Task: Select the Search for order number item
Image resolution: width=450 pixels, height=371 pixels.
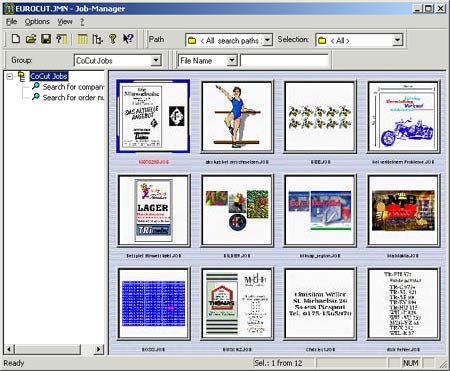Action: [x=73, y=98]
